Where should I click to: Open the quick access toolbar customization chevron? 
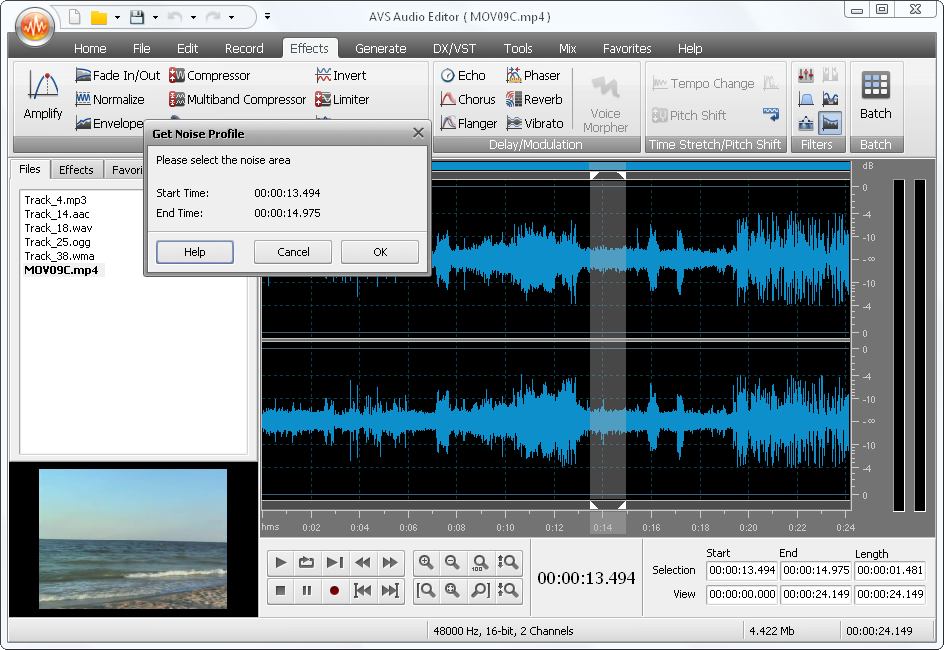coord(267,15)
